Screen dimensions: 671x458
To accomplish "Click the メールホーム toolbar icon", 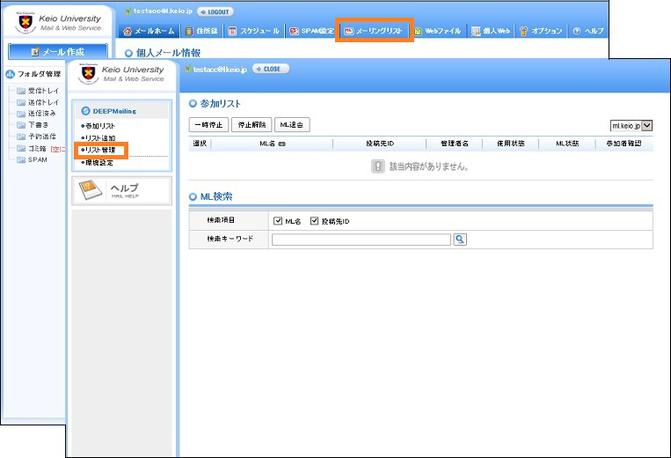I will (152, 31).
